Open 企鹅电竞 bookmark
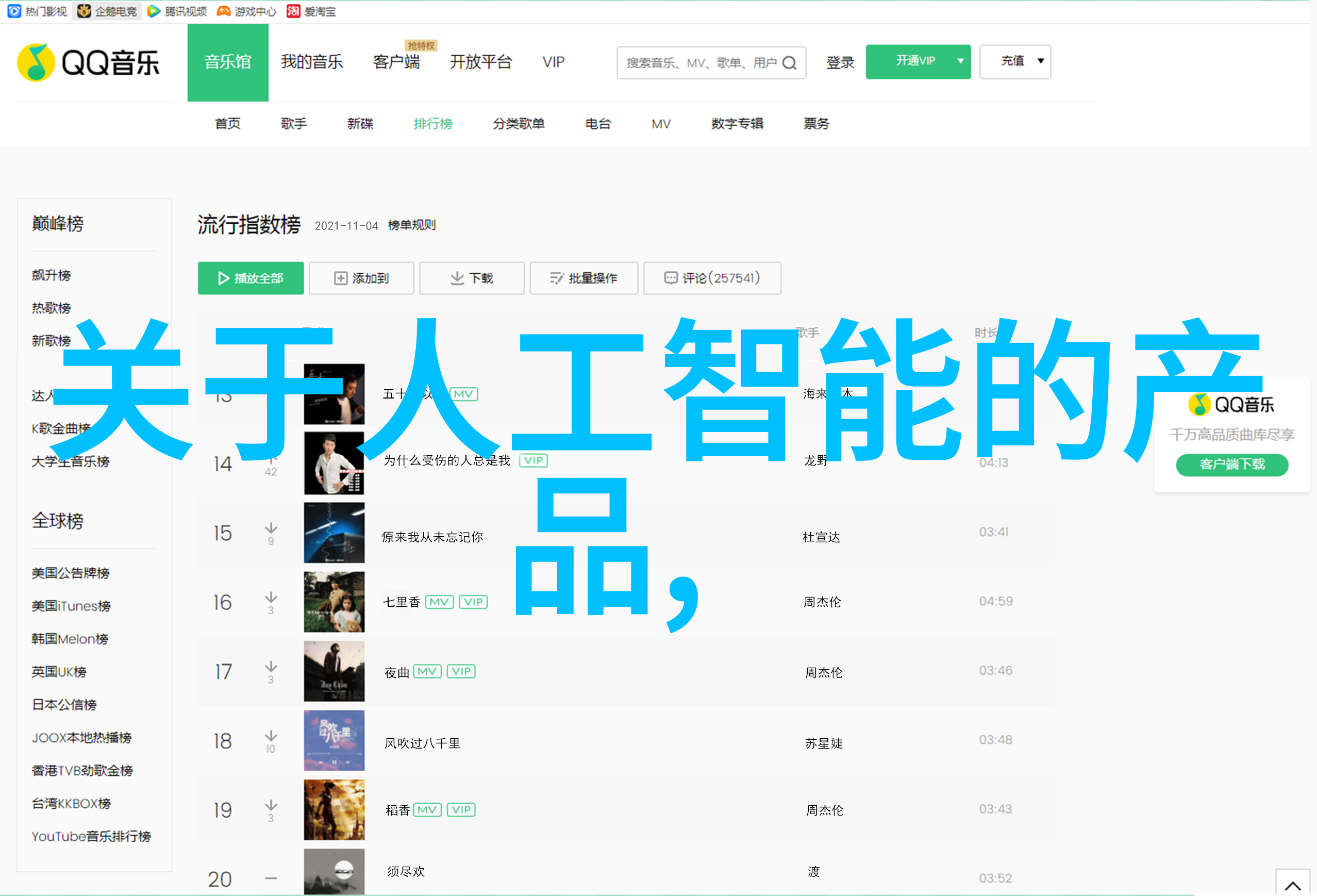Screen dimensions: 1317x896 [x=107, y=11]
